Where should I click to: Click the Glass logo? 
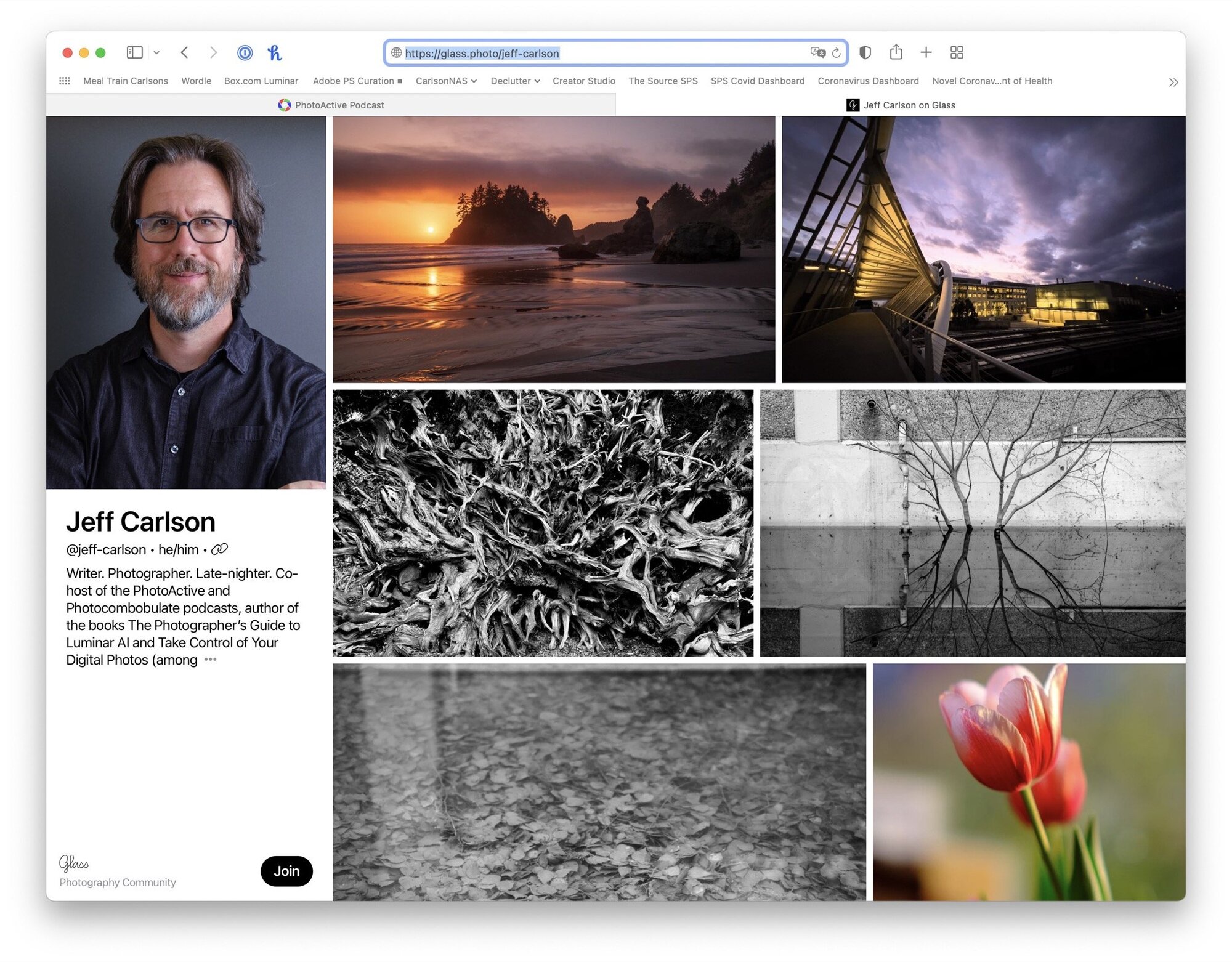(x=74, y=863)
